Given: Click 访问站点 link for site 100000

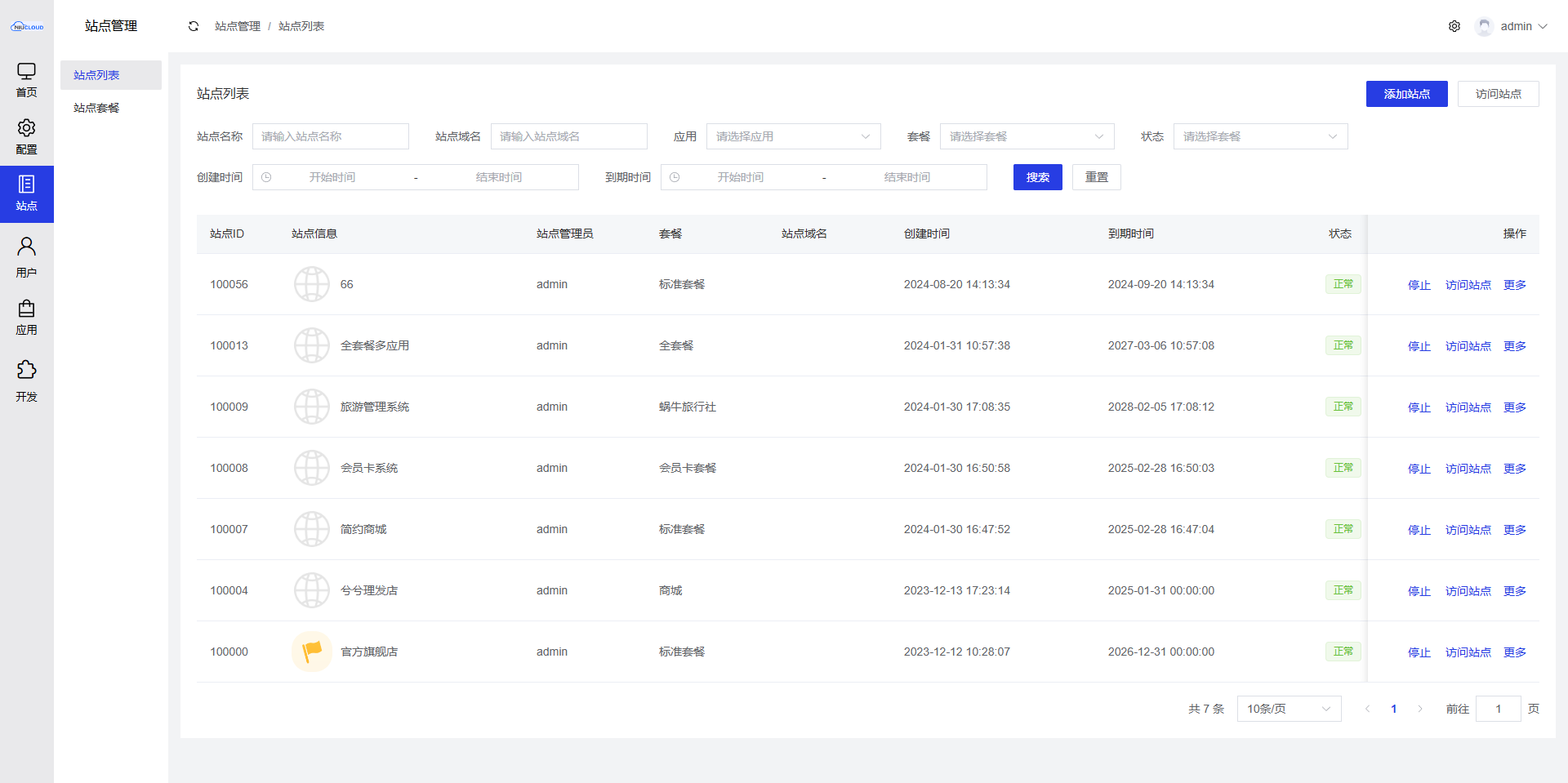Looking at the screenshot, I should click(x=1468, y=652).
